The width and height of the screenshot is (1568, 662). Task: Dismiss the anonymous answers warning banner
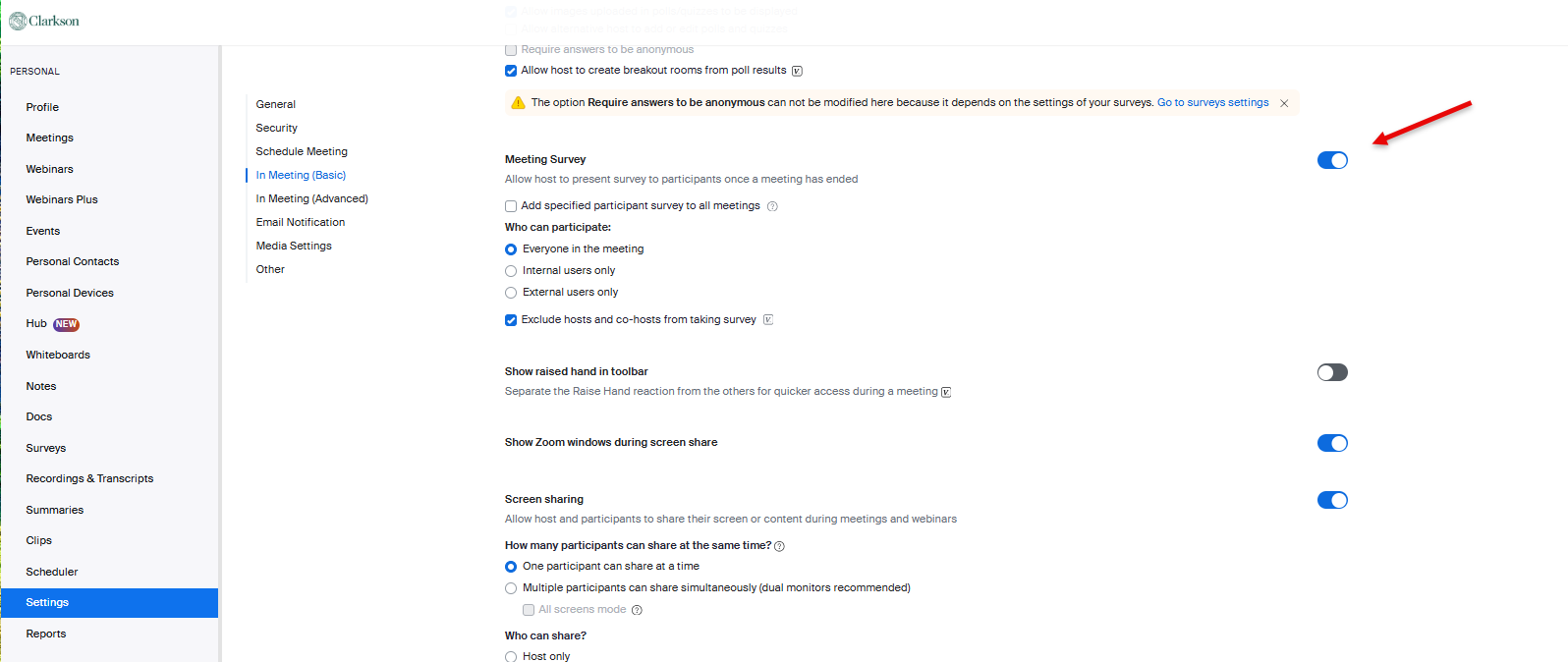click(x=1284, y=103)
